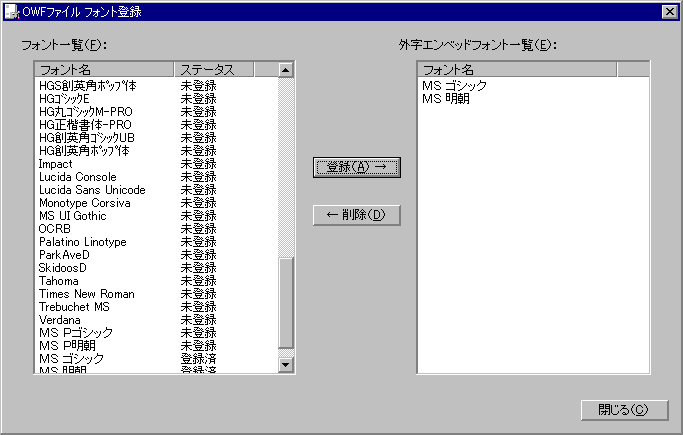This screenshot has width=683, height=435.
Task: Close the dialog with the title bar X
Action: click(669, 12)
